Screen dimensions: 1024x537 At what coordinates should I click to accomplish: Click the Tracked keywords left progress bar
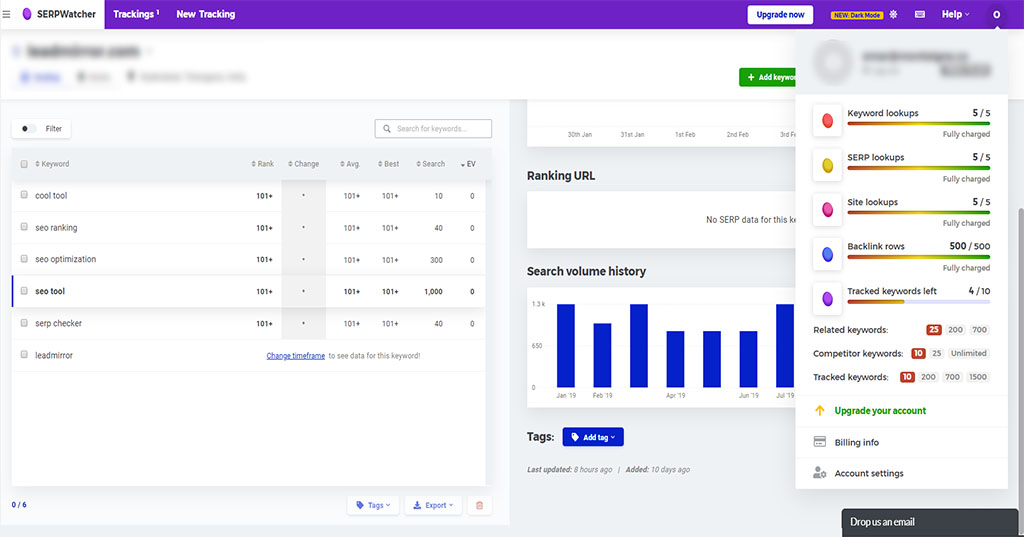tap(918, 301)
